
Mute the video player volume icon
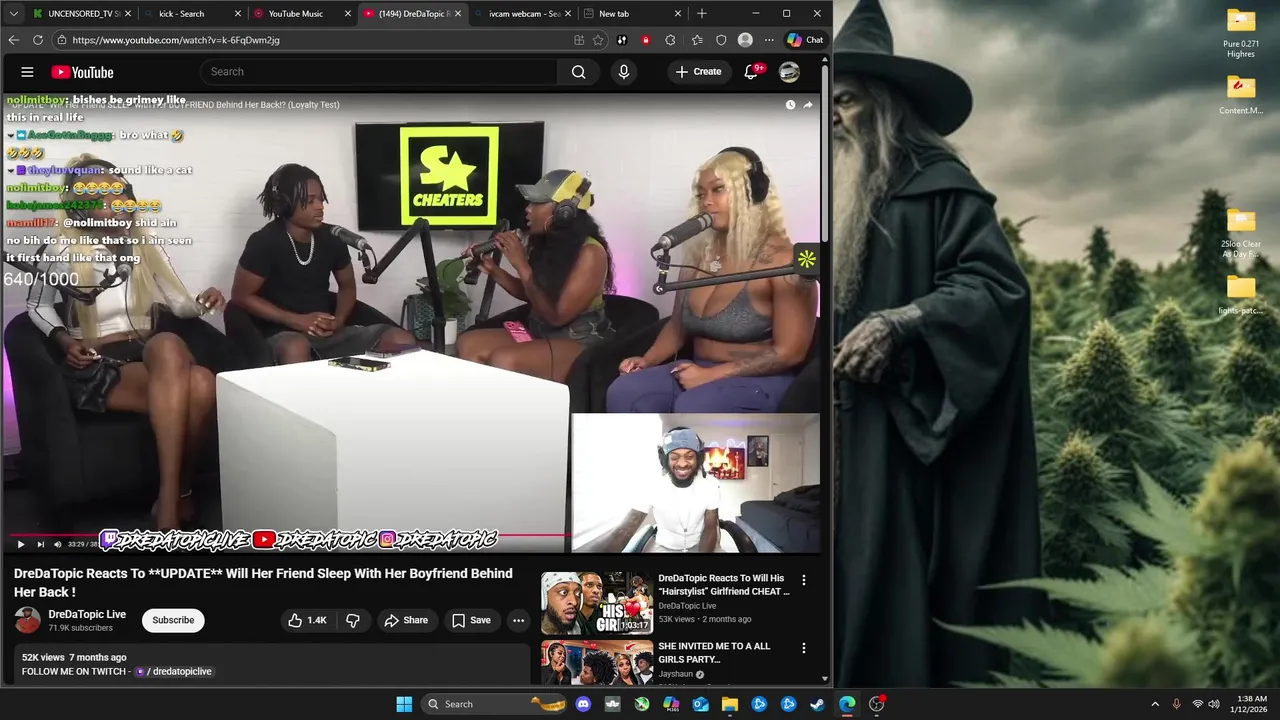[x=57, y=544]
